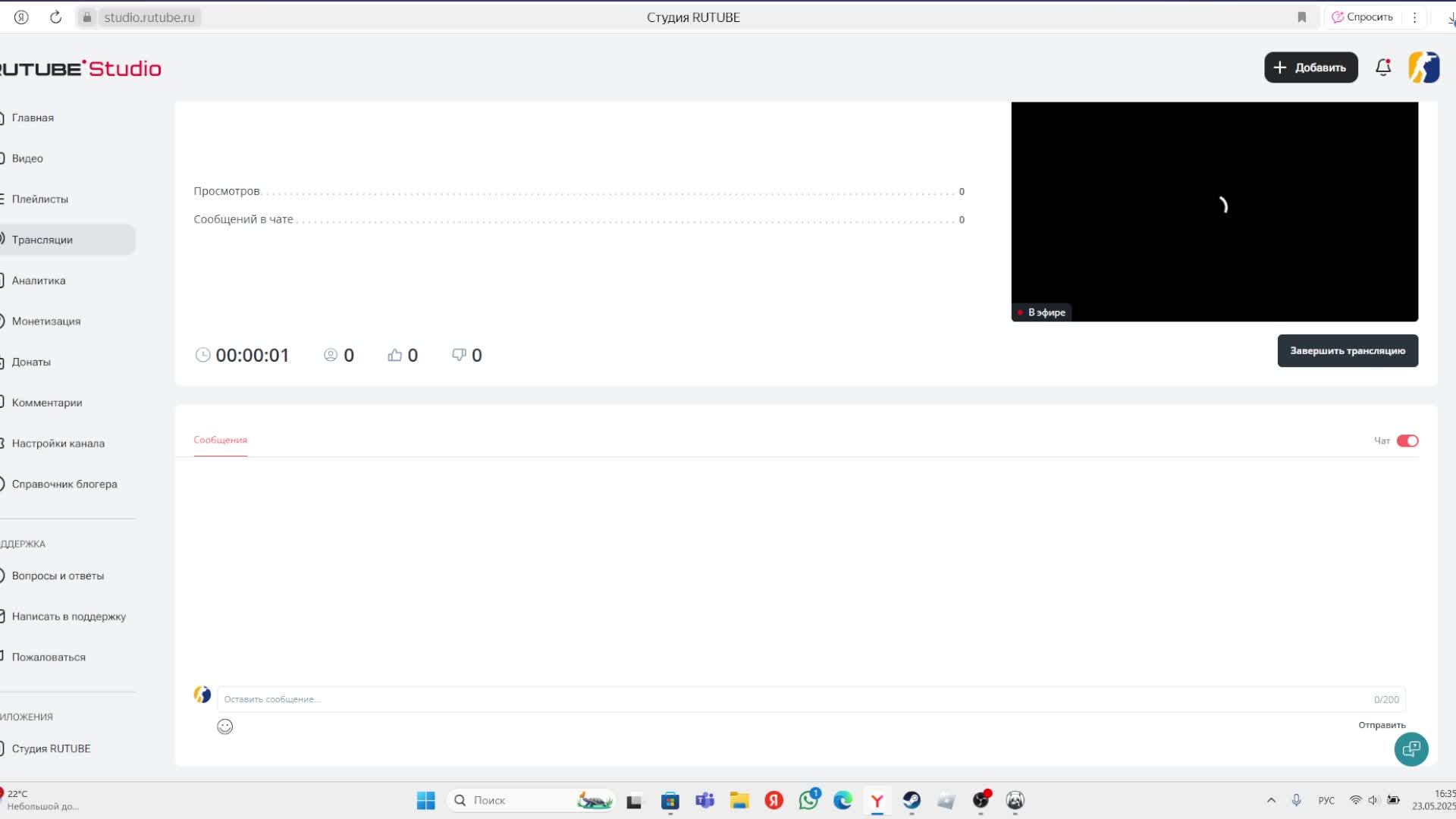Open Windows Start menu
Image resolution: width=1456 pixels, height=819 pixels.
[x=426, y=800]
